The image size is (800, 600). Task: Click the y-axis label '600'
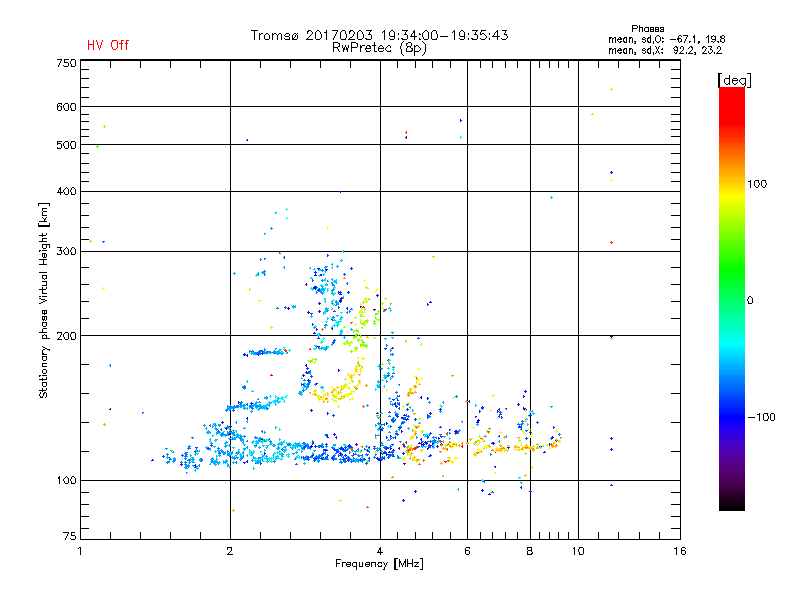coord(66,107)
